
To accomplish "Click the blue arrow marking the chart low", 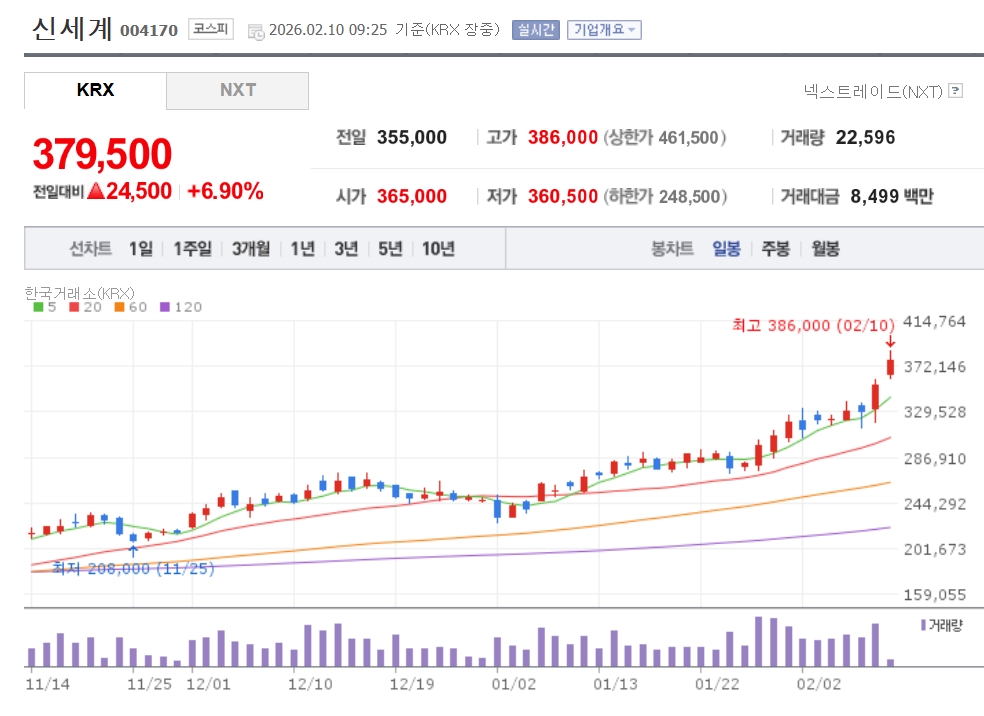I will 133,551.
